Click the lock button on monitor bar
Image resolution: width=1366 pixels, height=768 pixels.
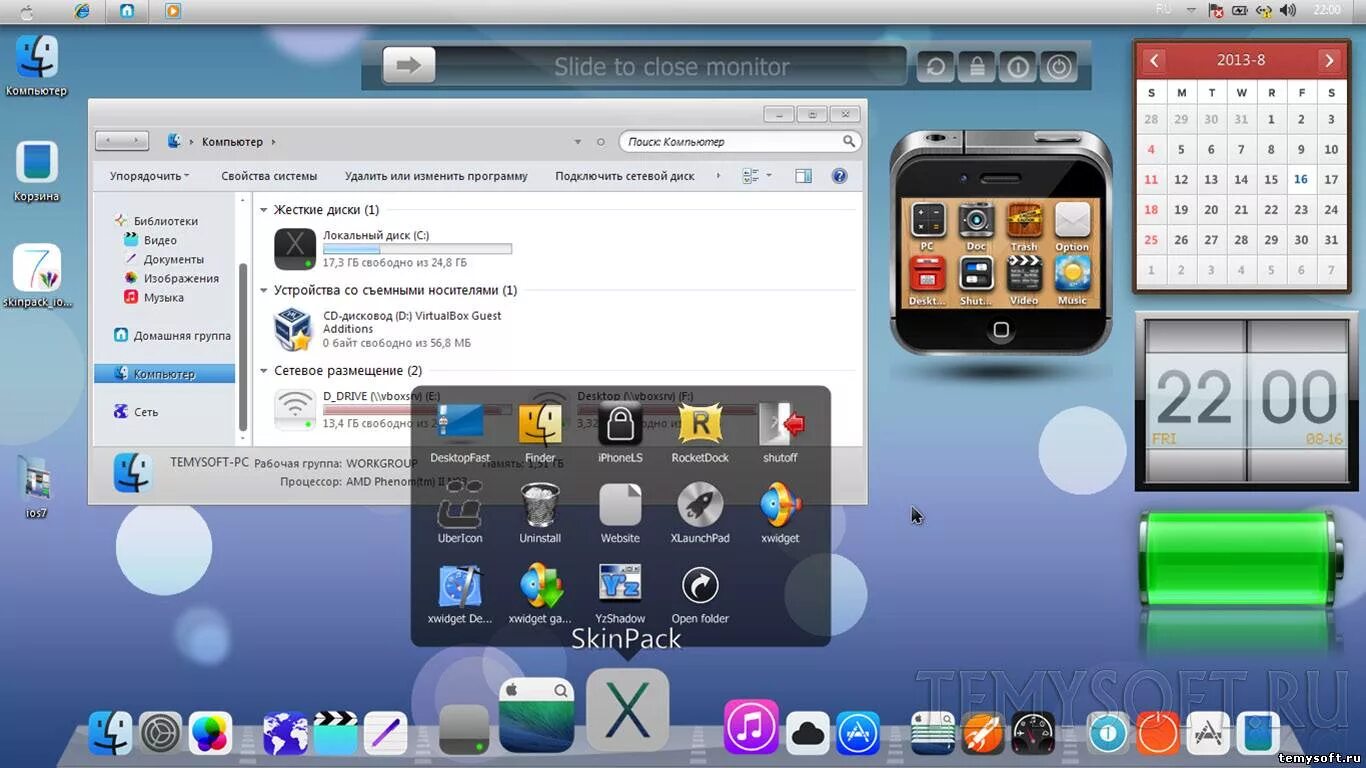click(x=976, y=67)
